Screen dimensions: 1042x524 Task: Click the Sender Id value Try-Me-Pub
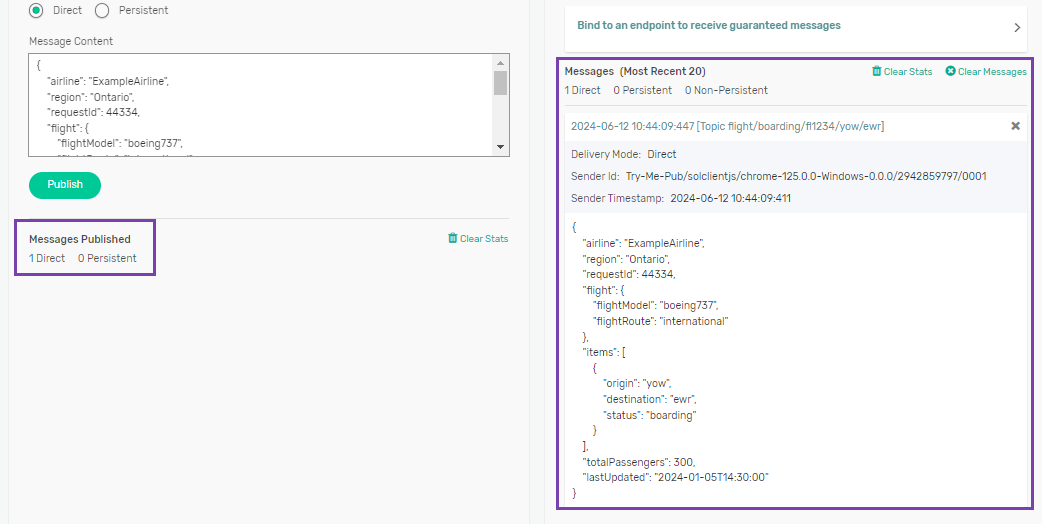[806, 176]
